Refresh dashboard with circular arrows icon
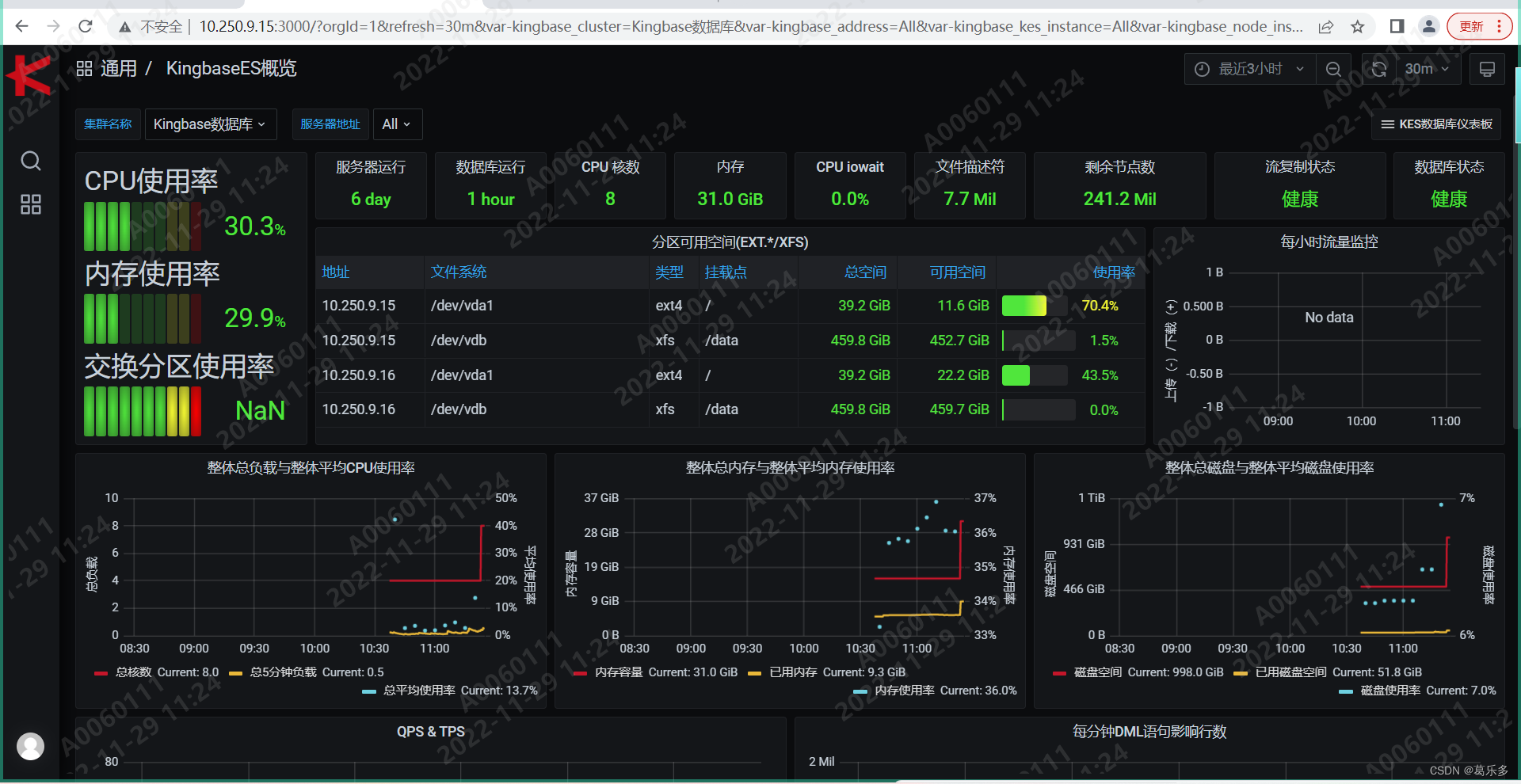Viewport: 1521px width, 784px height. (x=1379, y=69)
